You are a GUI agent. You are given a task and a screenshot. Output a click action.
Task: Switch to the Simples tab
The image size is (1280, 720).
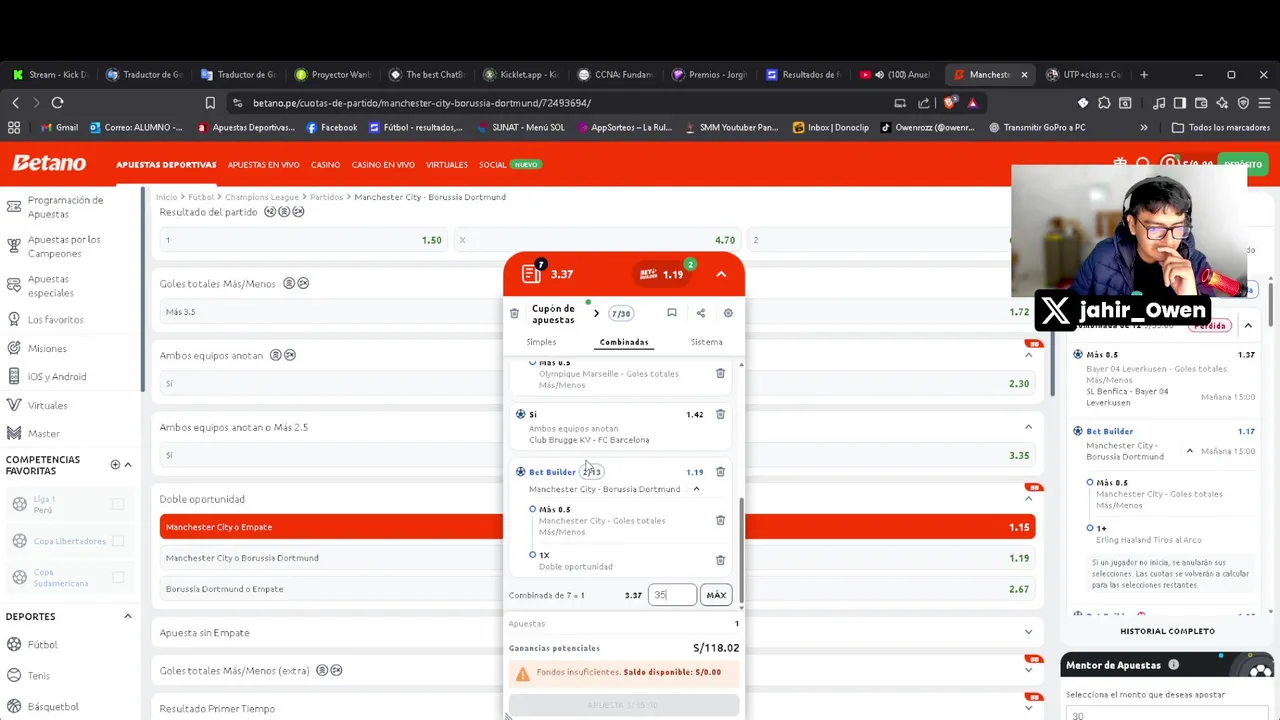[x=541, y=342]
